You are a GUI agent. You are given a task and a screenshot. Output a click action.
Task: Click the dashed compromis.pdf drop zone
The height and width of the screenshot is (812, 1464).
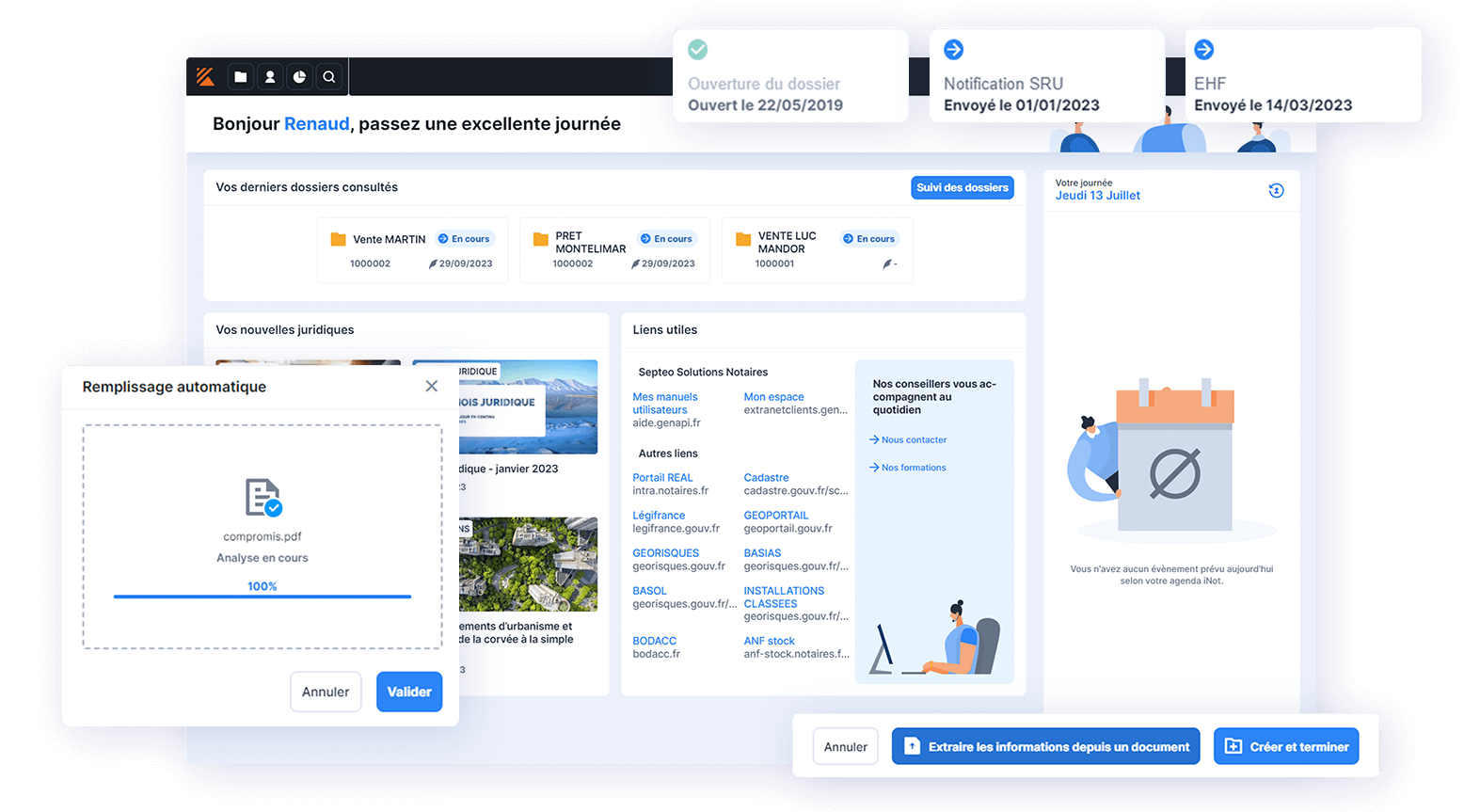[x=263, y=536]
